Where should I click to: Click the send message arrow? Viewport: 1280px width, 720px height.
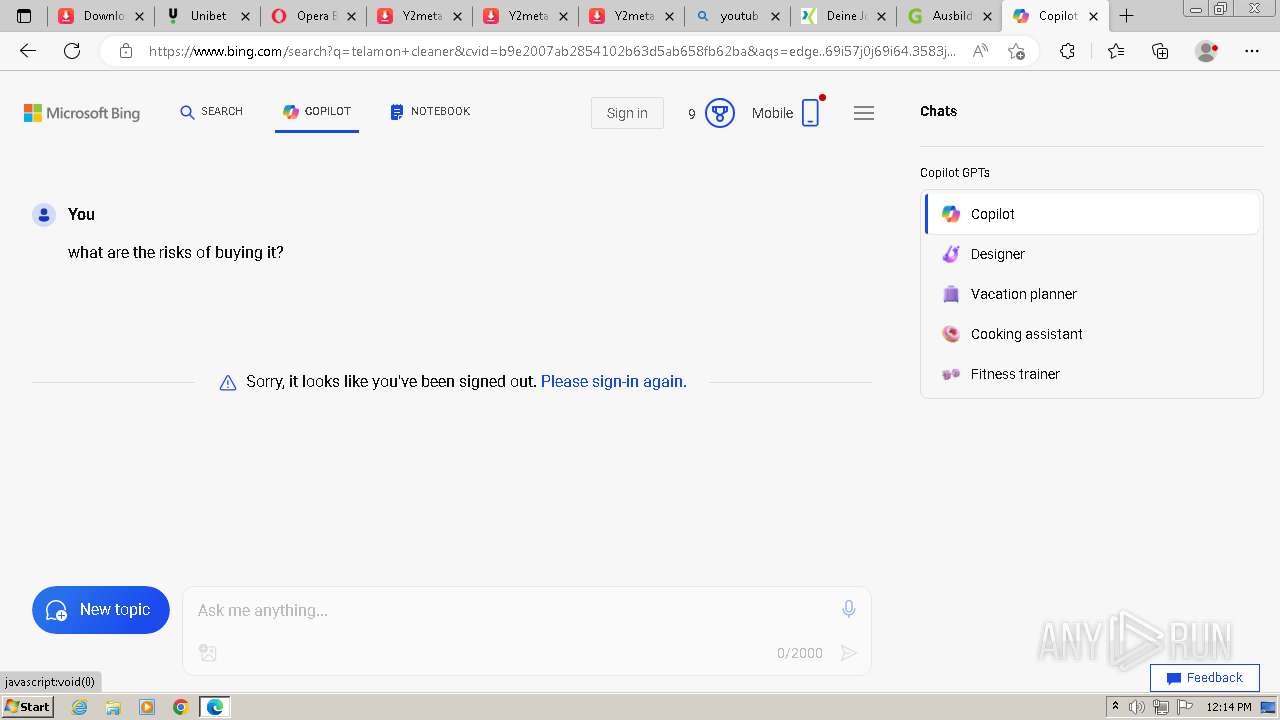tap(848, 653)
